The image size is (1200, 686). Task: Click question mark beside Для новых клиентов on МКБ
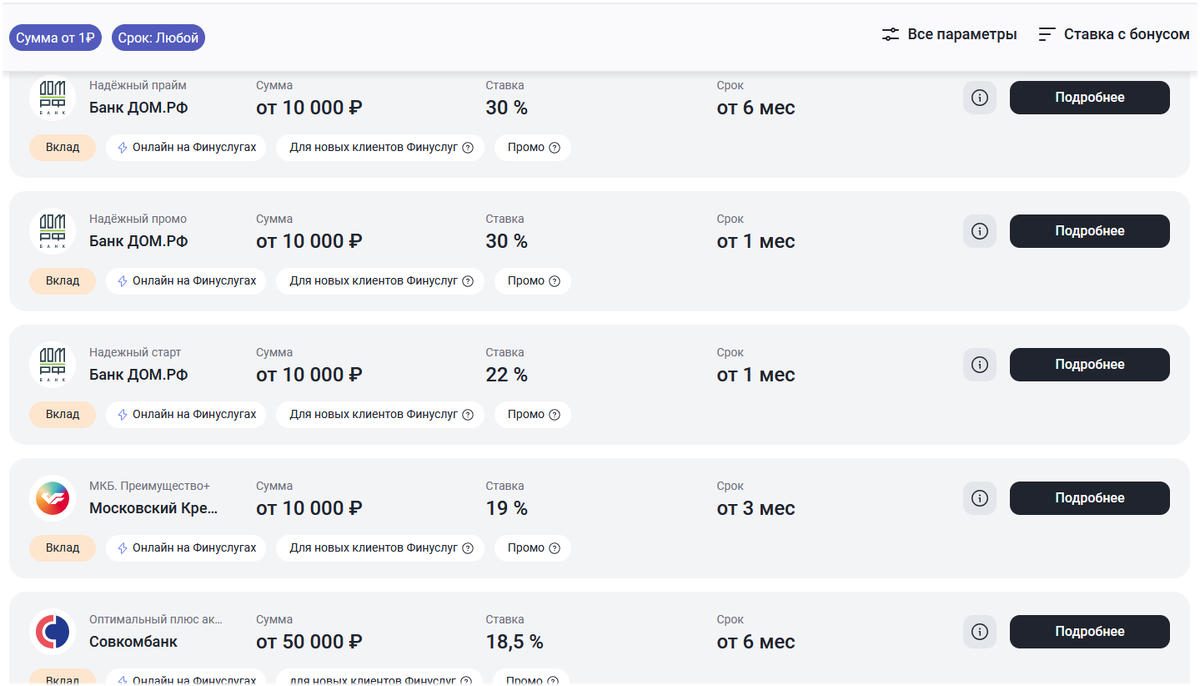click(467, 548)
